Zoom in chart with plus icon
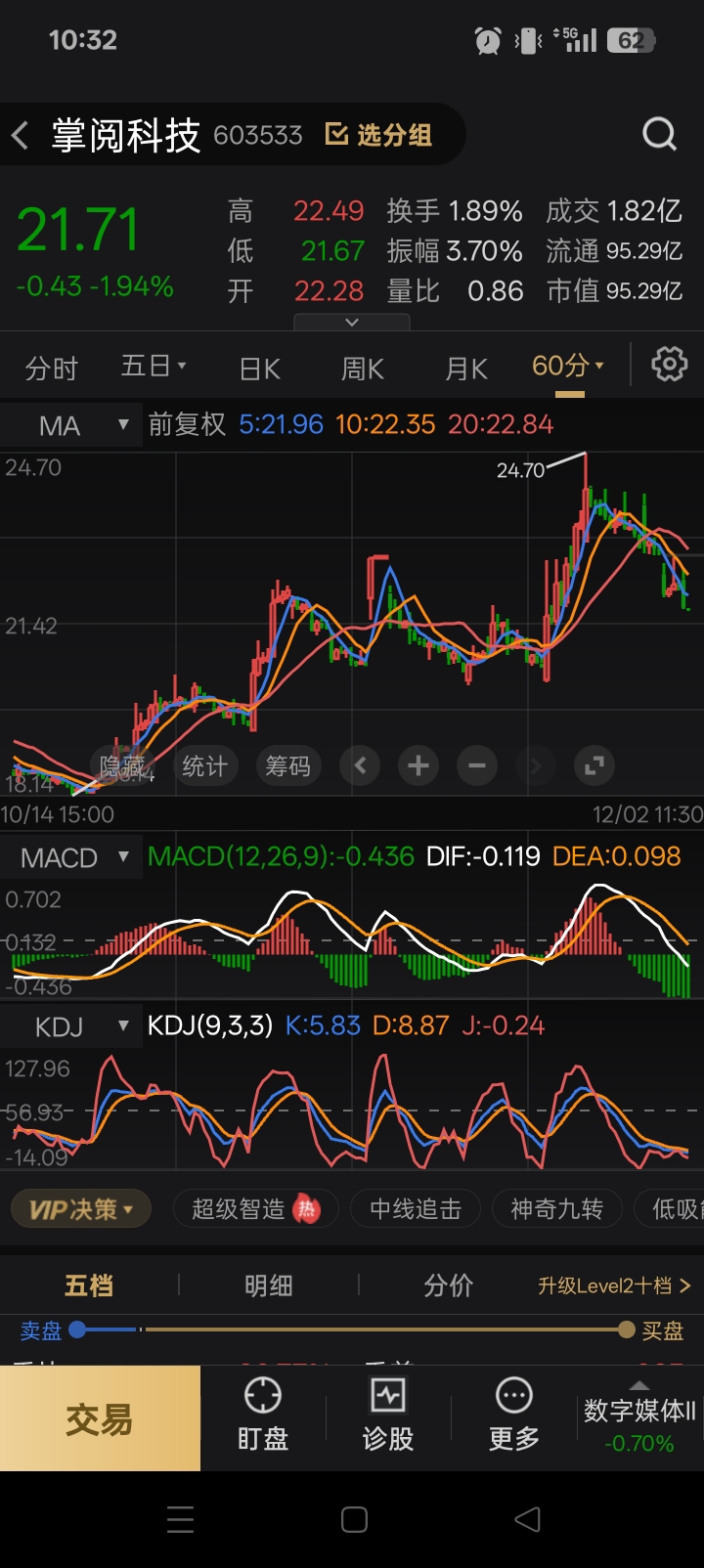Viewport: 704px width, 1568px height. click(418, 765)
